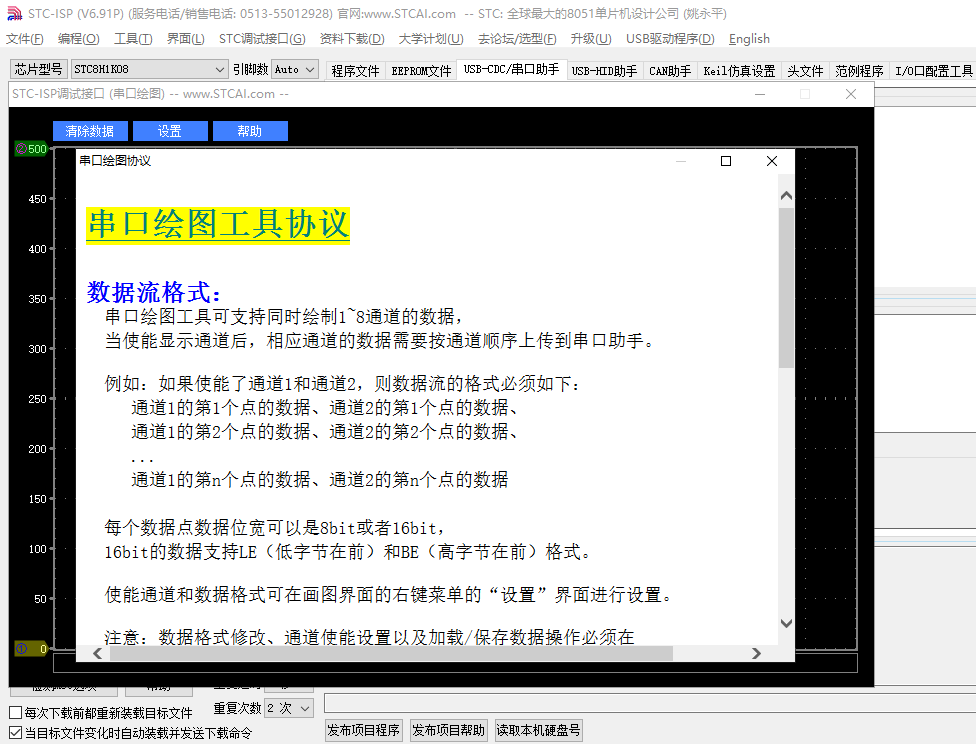Image resolution: width=976 pixels, height=744 pixels.
Task: Open the 范例程序 tab
Action: [860, 71]
